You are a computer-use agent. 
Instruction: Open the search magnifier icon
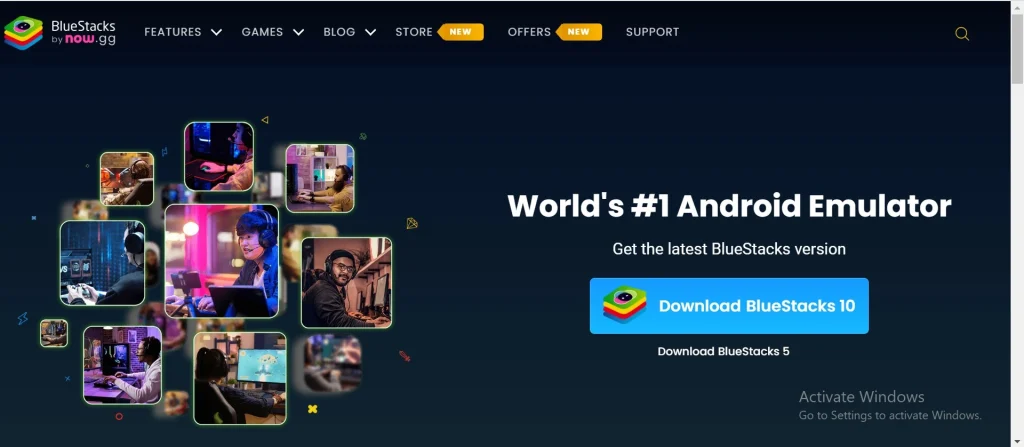(x=961, y=34)
